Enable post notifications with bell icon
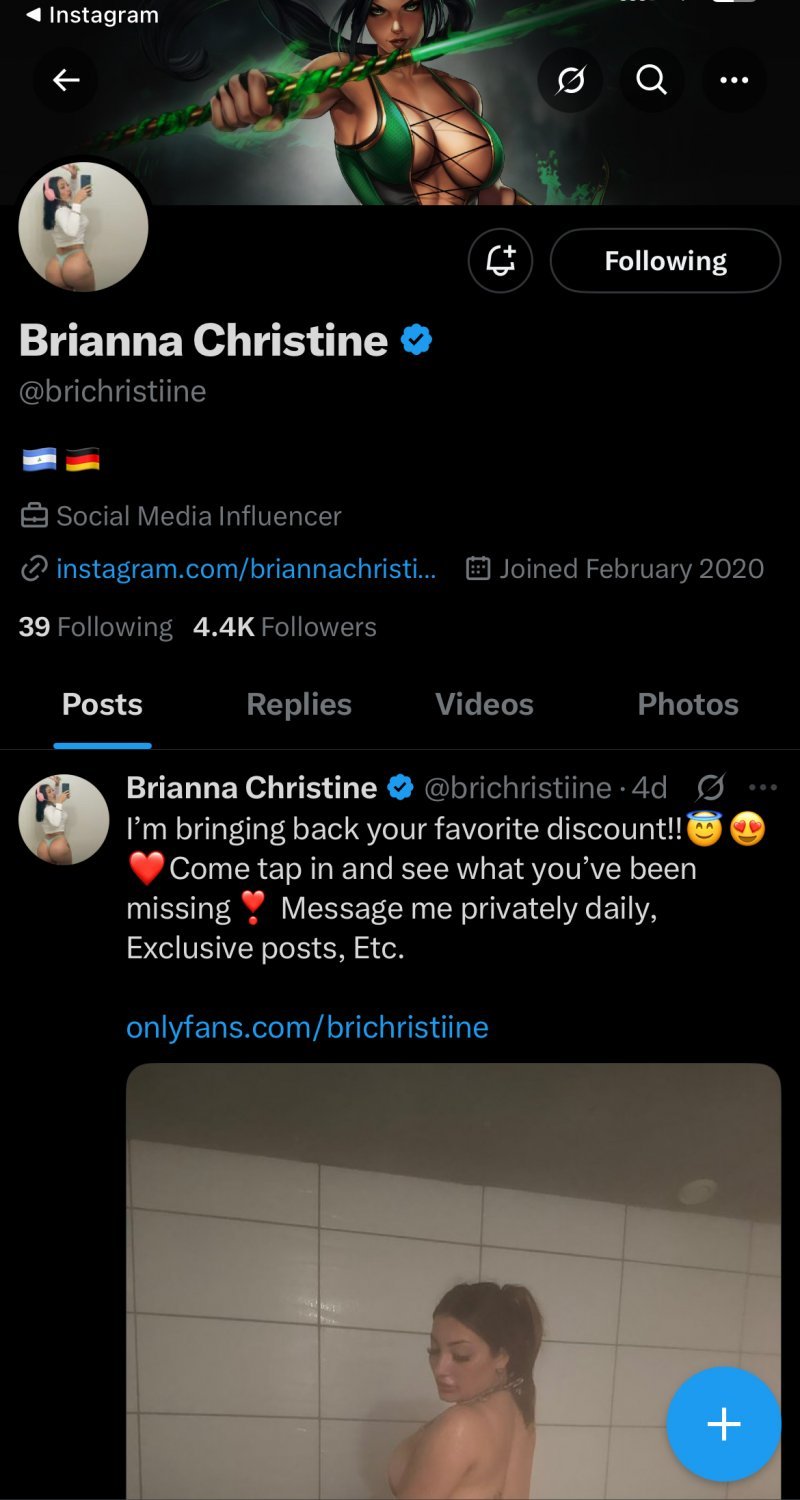 pyautogui.click(x=500, y=261)
